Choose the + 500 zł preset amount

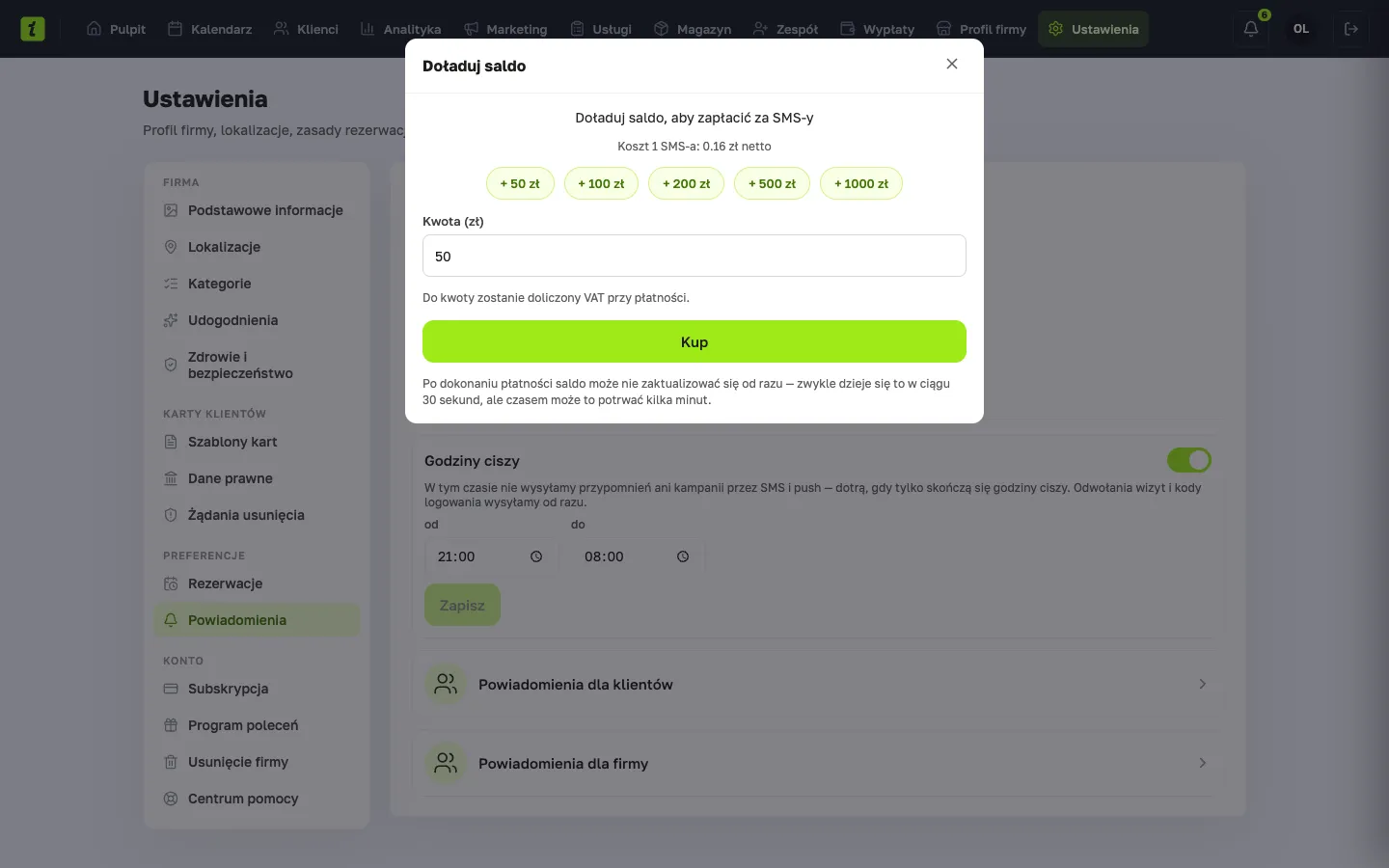click(772, 183)
